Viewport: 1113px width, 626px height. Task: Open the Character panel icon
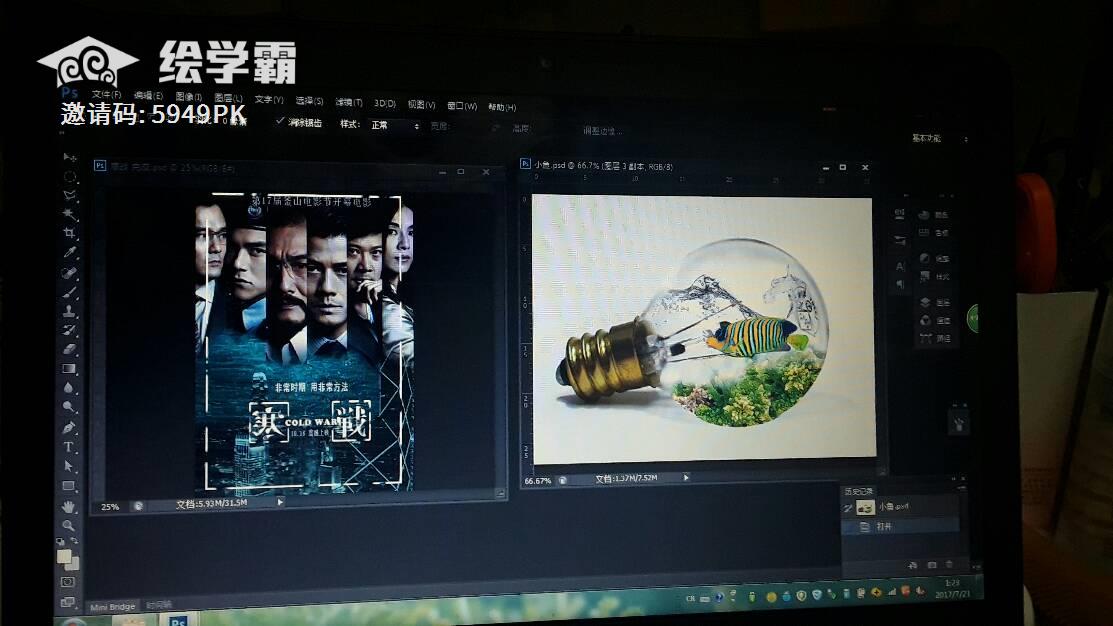[900, 266]
